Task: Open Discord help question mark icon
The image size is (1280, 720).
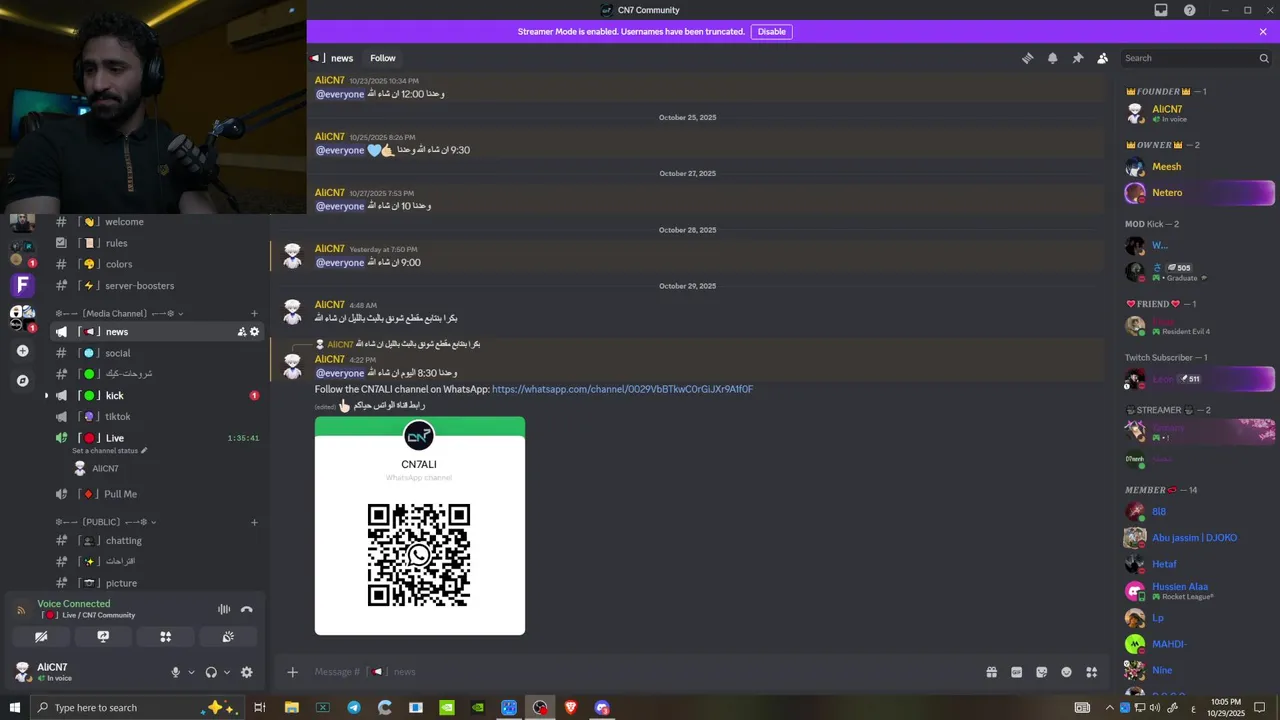Action: [1189, 10]
